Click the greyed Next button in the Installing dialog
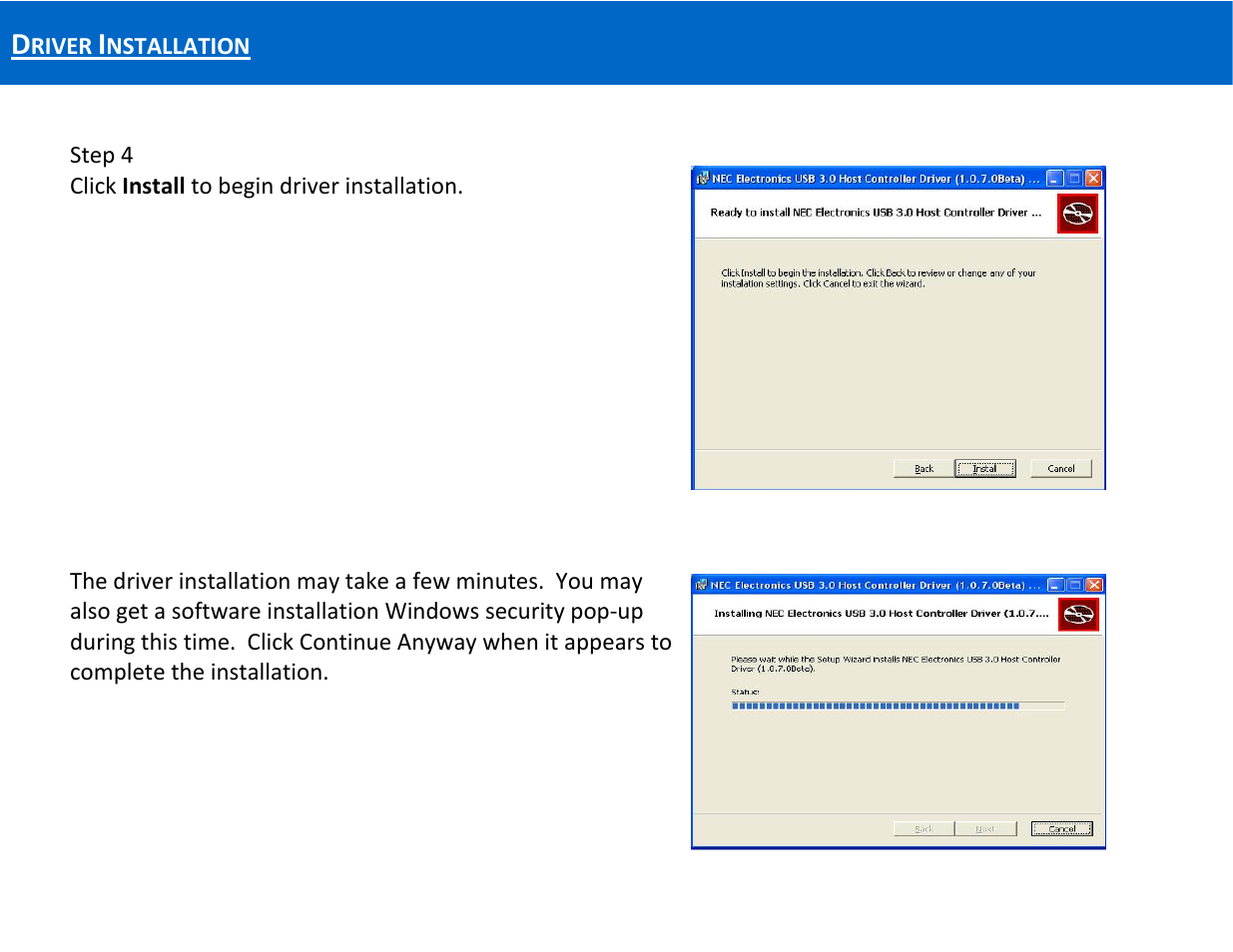Viewport: 1233px width, 952px height. (x=985, y=828)
